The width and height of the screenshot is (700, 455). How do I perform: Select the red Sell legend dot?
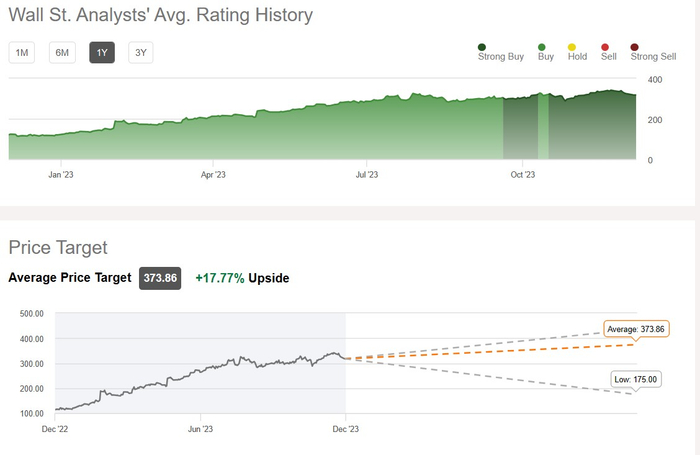605,46
